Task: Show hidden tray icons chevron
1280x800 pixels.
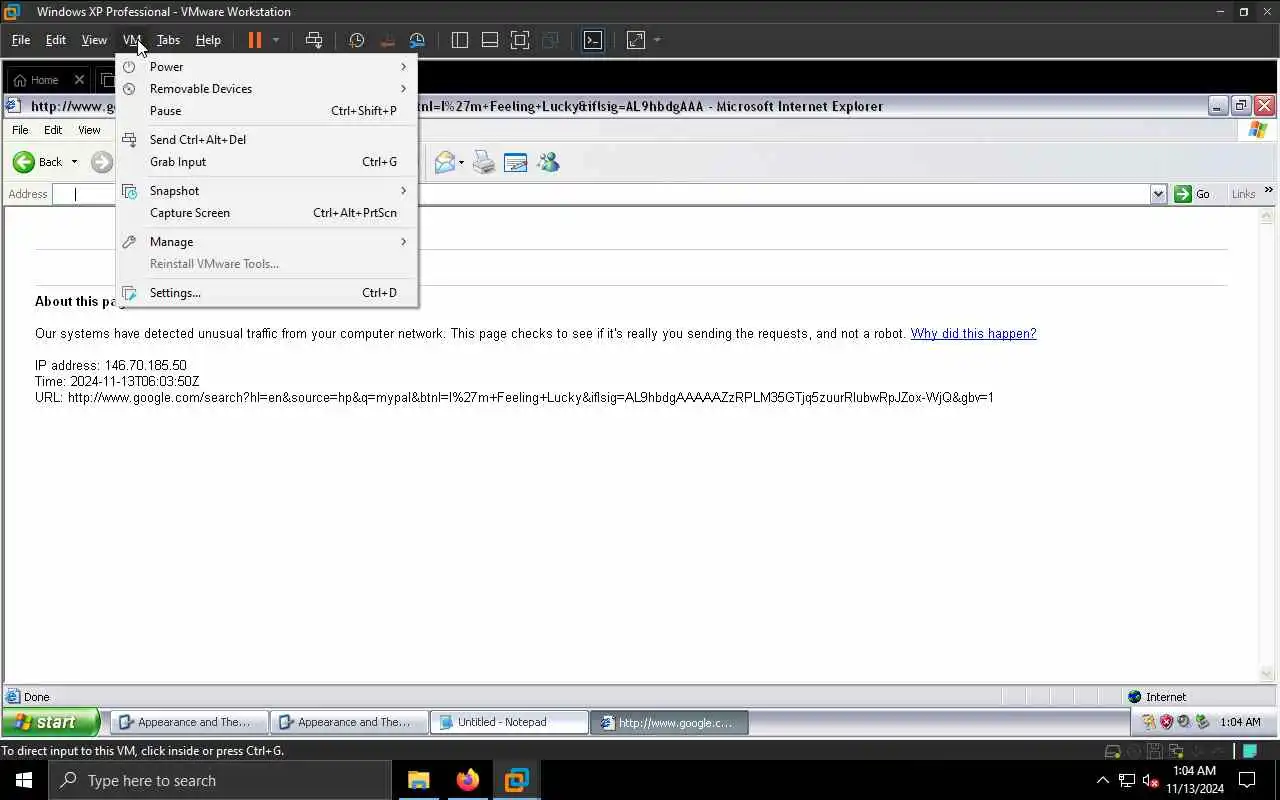Action: [x=1103, y=780]
